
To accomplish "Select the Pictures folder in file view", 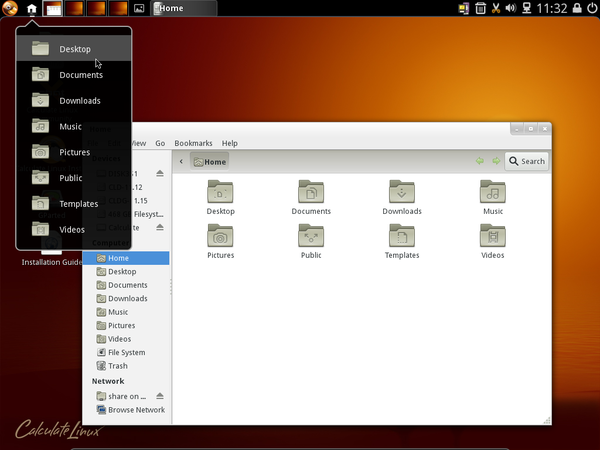I will pos(220,241).
